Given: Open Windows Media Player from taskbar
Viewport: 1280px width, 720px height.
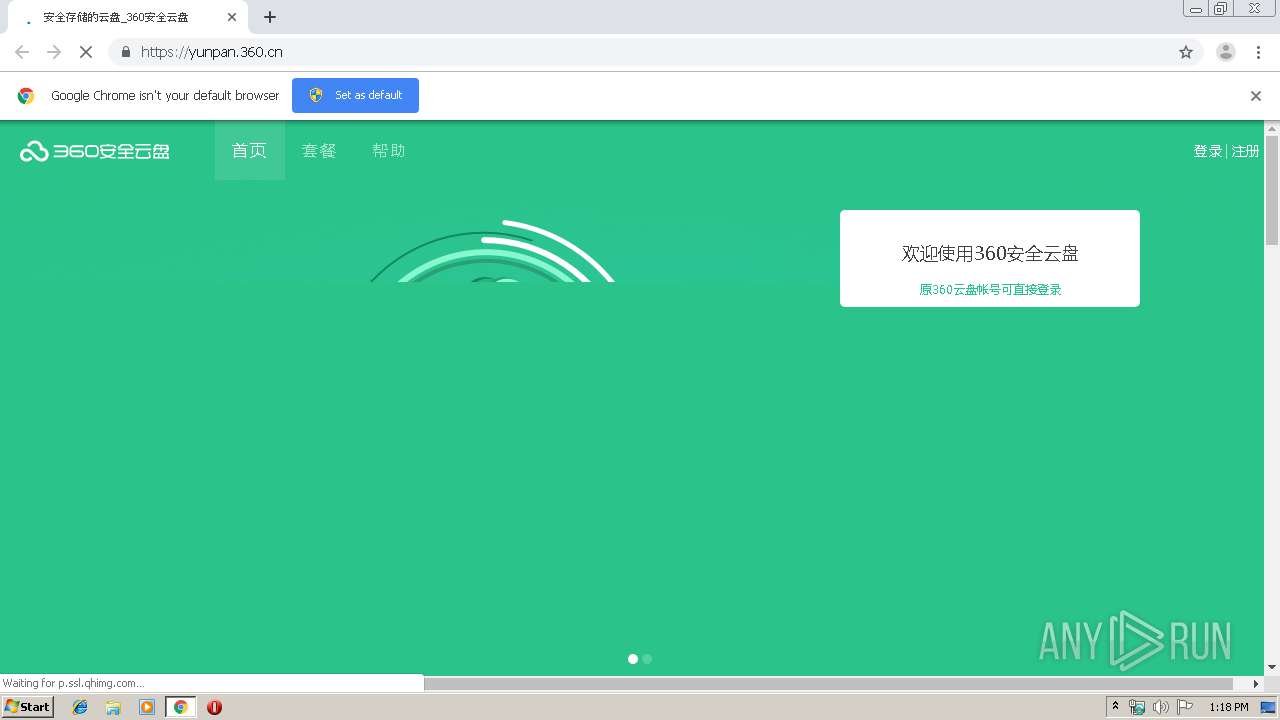Looking at the screenshot, I should (147, 707).
